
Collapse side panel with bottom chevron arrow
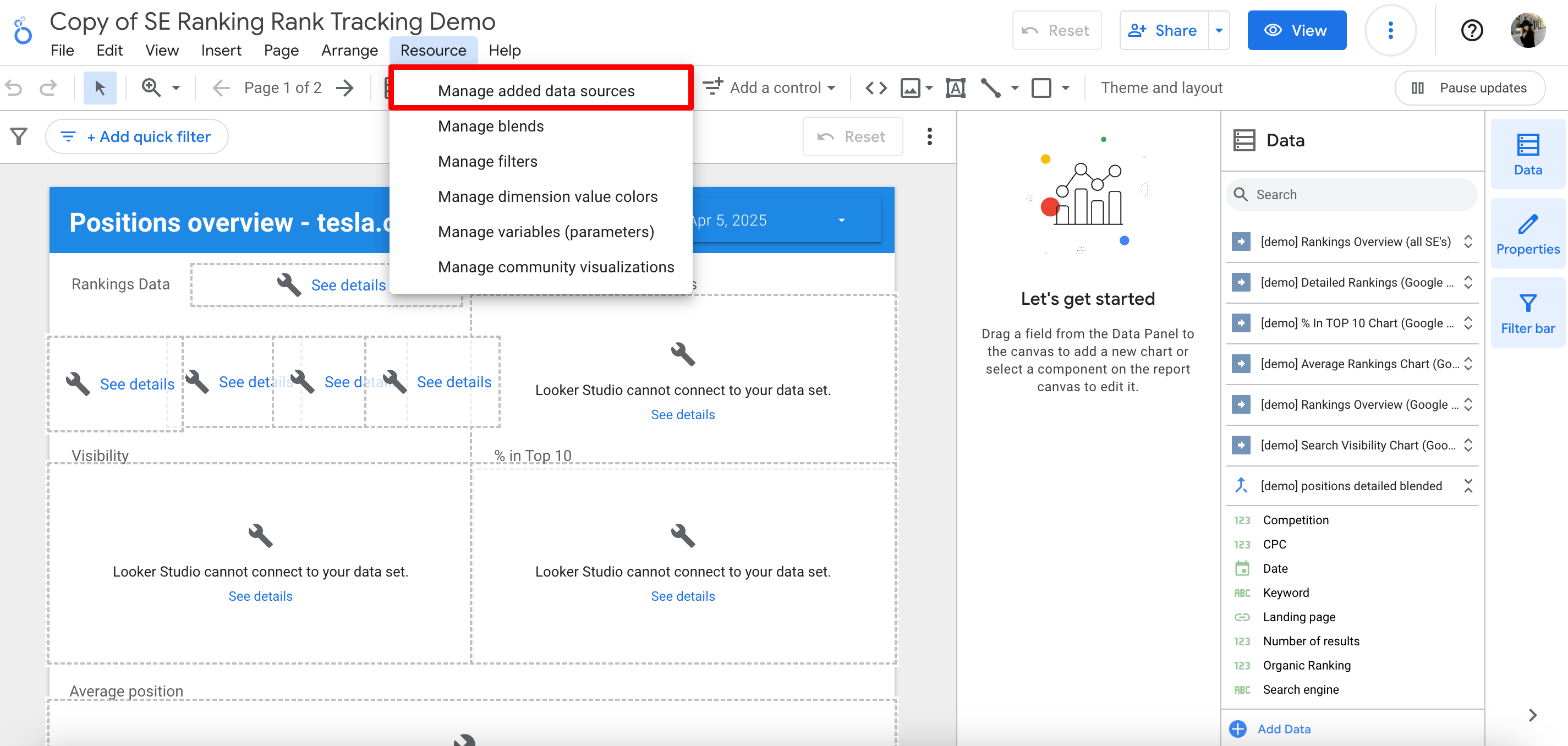pos(1533,715)
